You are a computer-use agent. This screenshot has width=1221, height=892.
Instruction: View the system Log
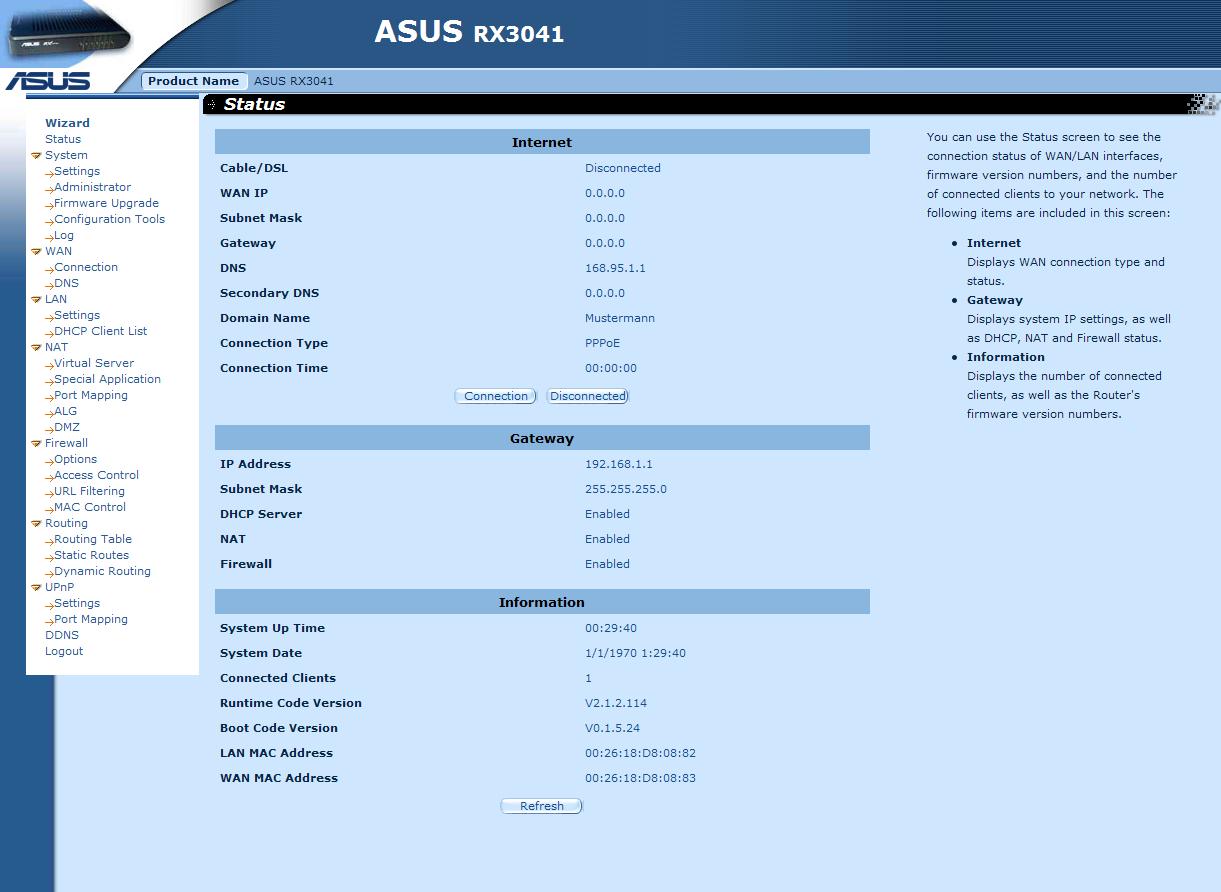[64, 235]
